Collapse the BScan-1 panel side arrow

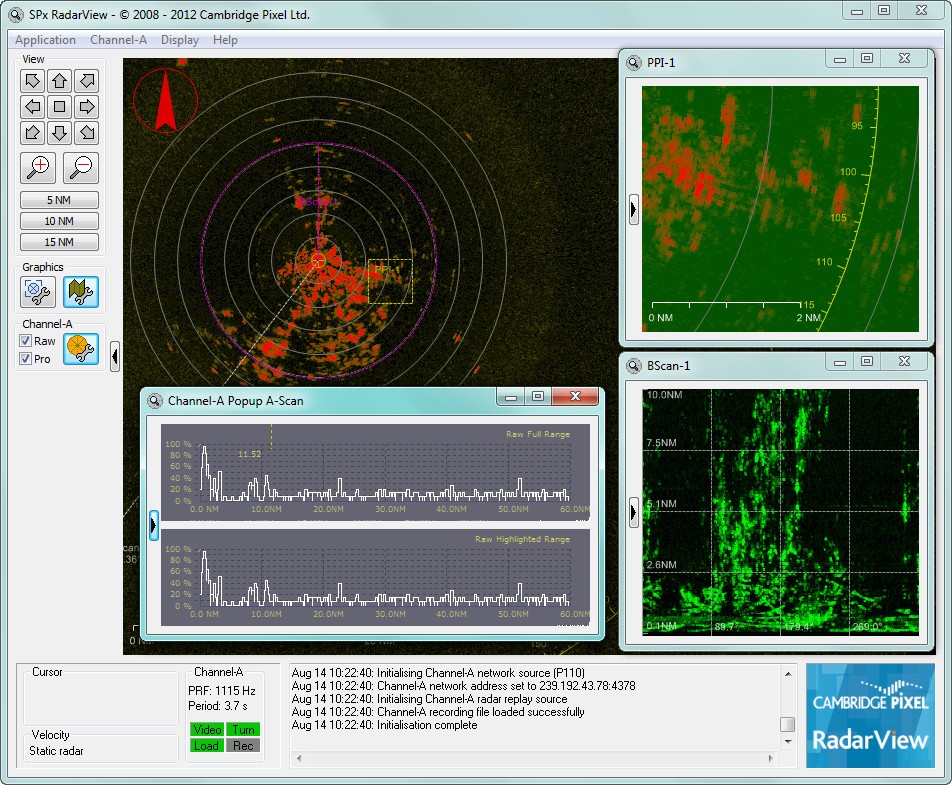point(634,512)
